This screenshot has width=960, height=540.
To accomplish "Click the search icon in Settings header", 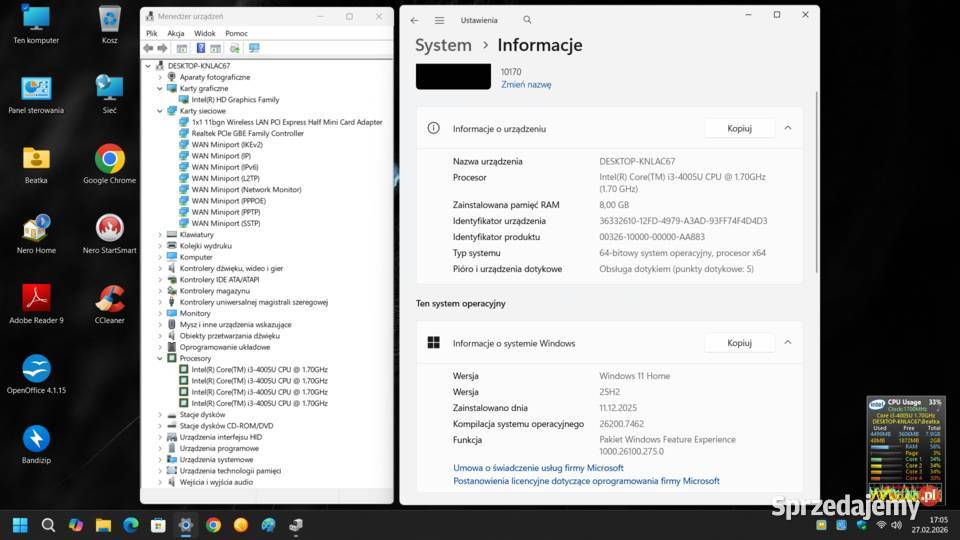I will point(527,20).
